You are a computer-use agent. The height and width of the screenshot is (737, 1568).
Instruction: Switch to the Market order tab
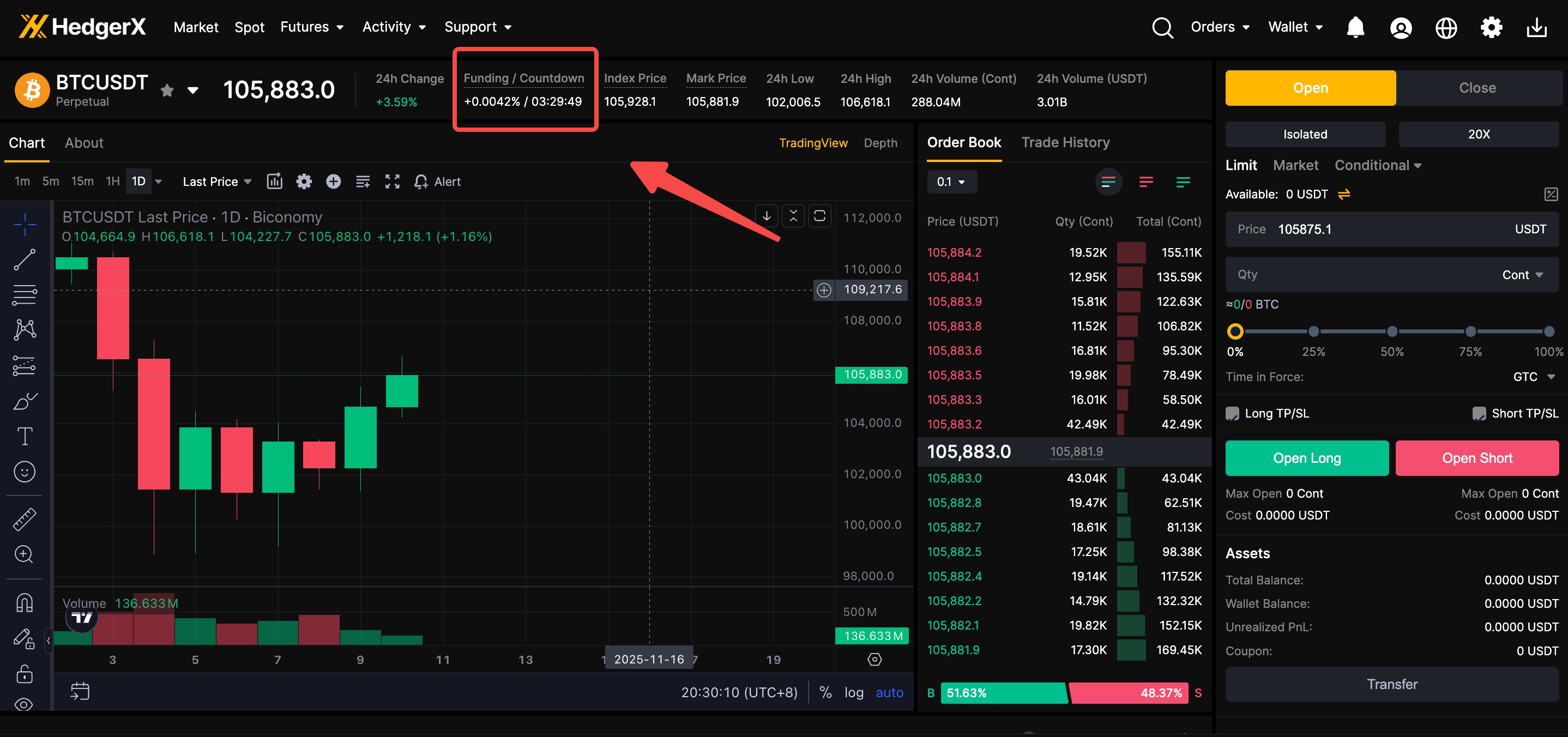[1295, 166]
